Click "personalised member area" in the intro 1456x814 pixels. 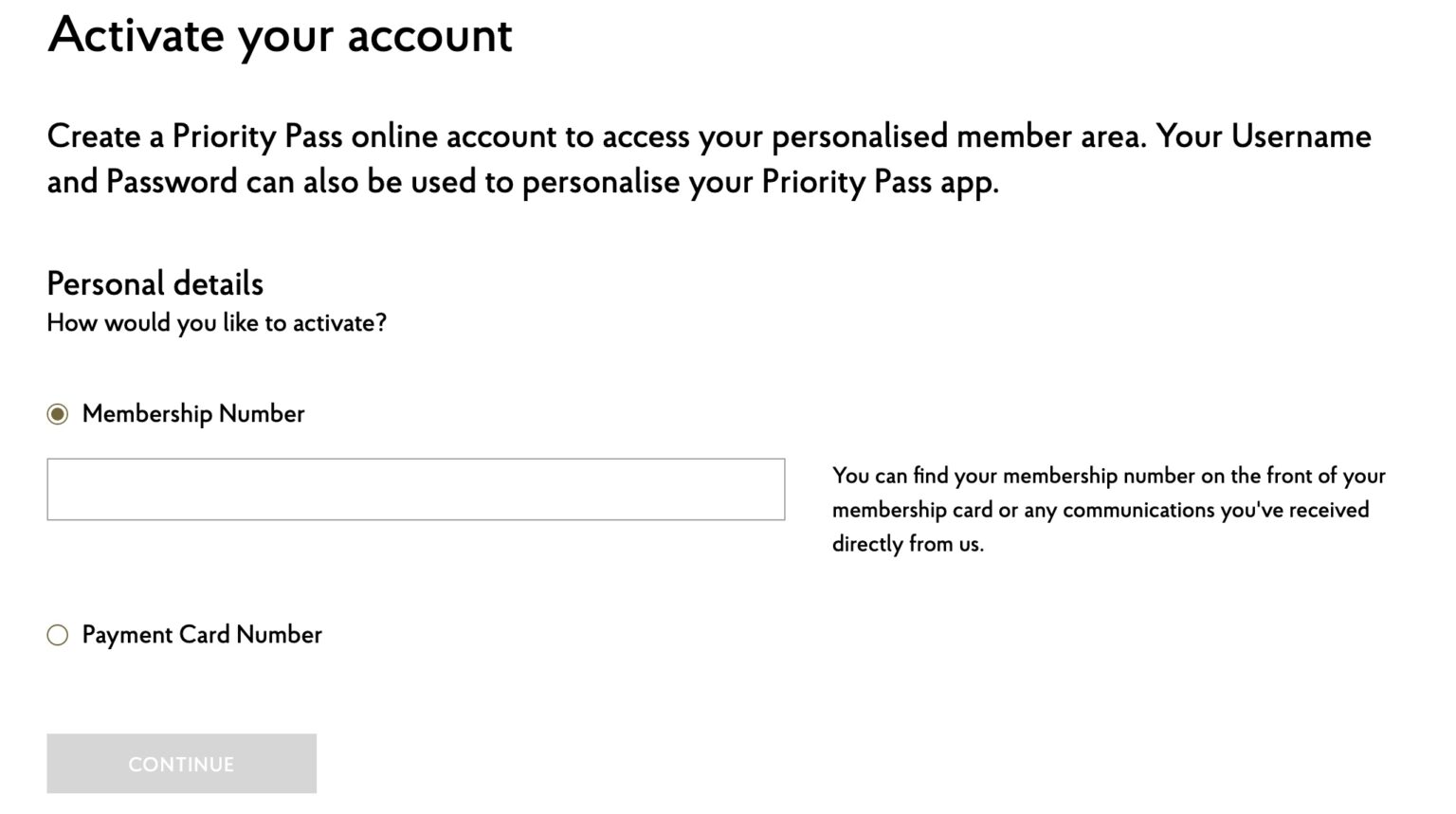click(958, 136)
